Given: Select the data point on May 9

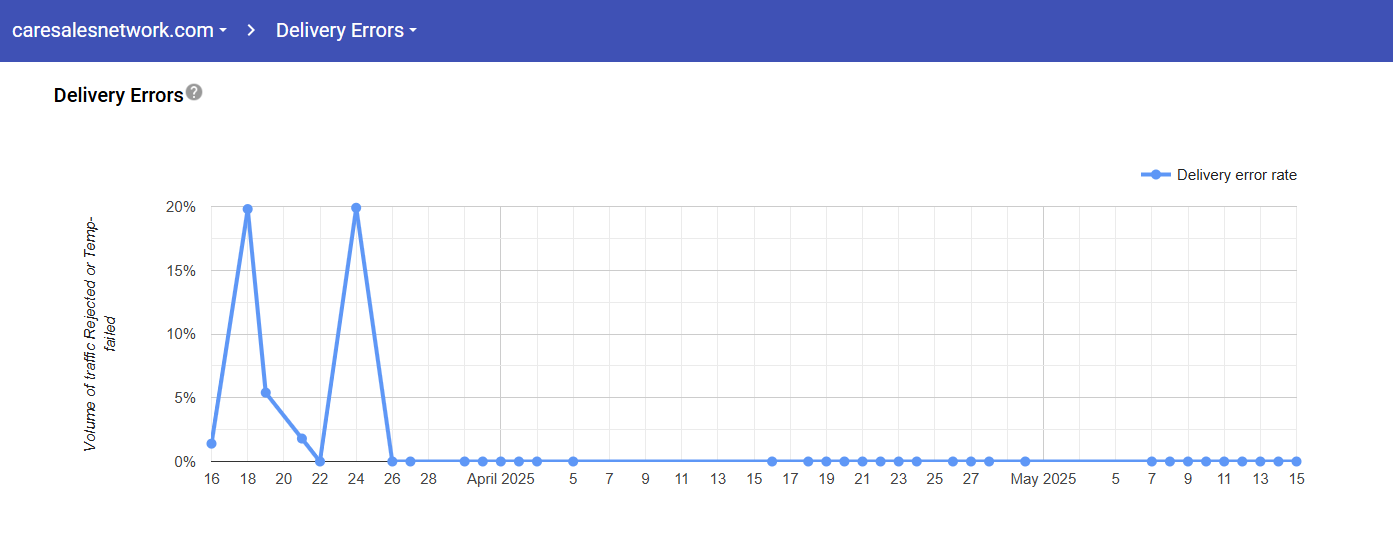Looking at the screenshot, I should [x=1188, y=461].
